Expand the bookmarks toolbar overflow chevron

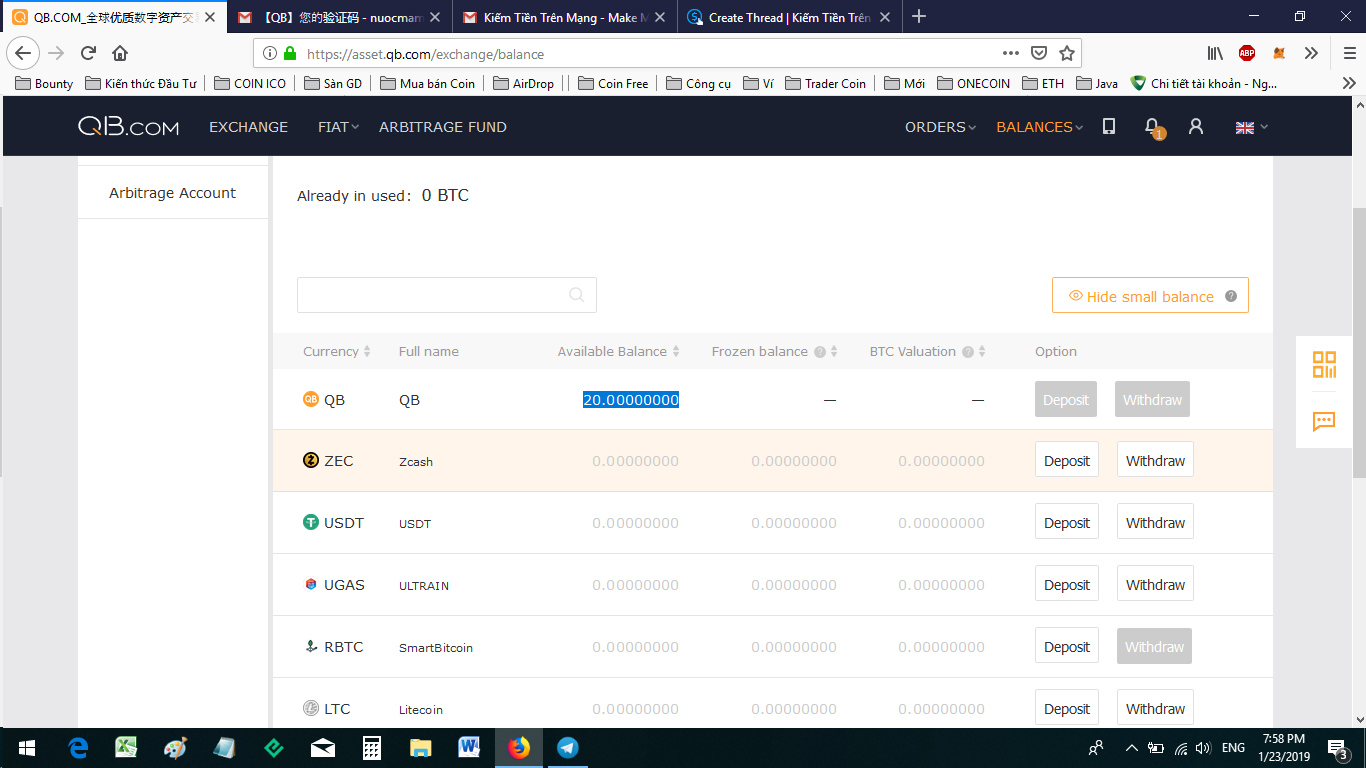[x=1349, y=83]
